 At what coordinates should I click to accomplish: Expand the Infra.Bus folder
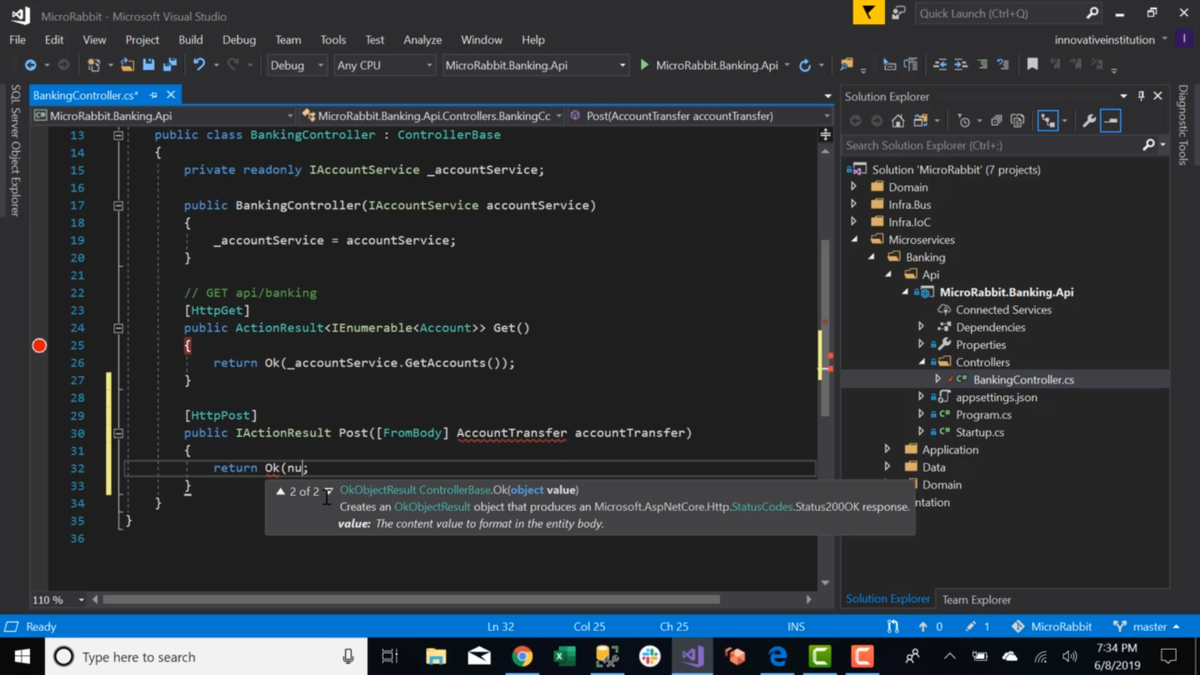click(854, 204)
